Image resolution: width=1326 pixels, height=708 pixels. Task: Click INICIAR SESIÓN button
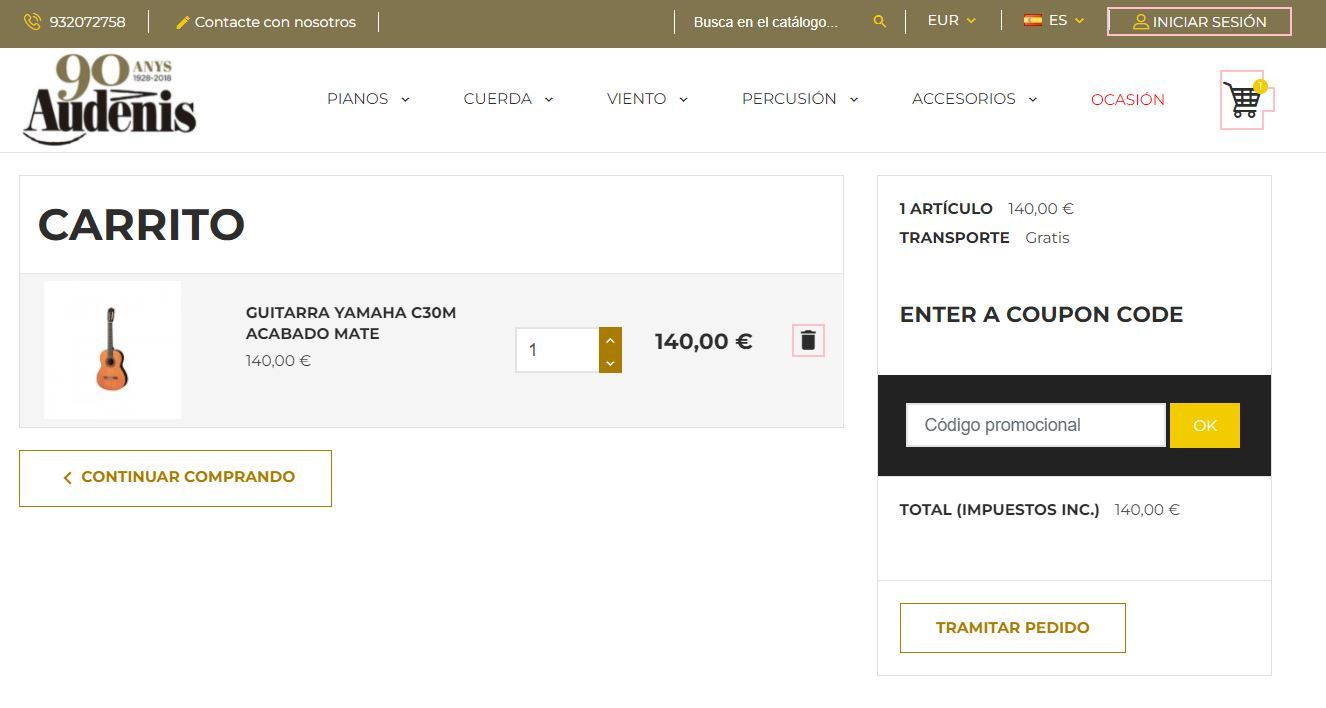tap(1199, 21)
